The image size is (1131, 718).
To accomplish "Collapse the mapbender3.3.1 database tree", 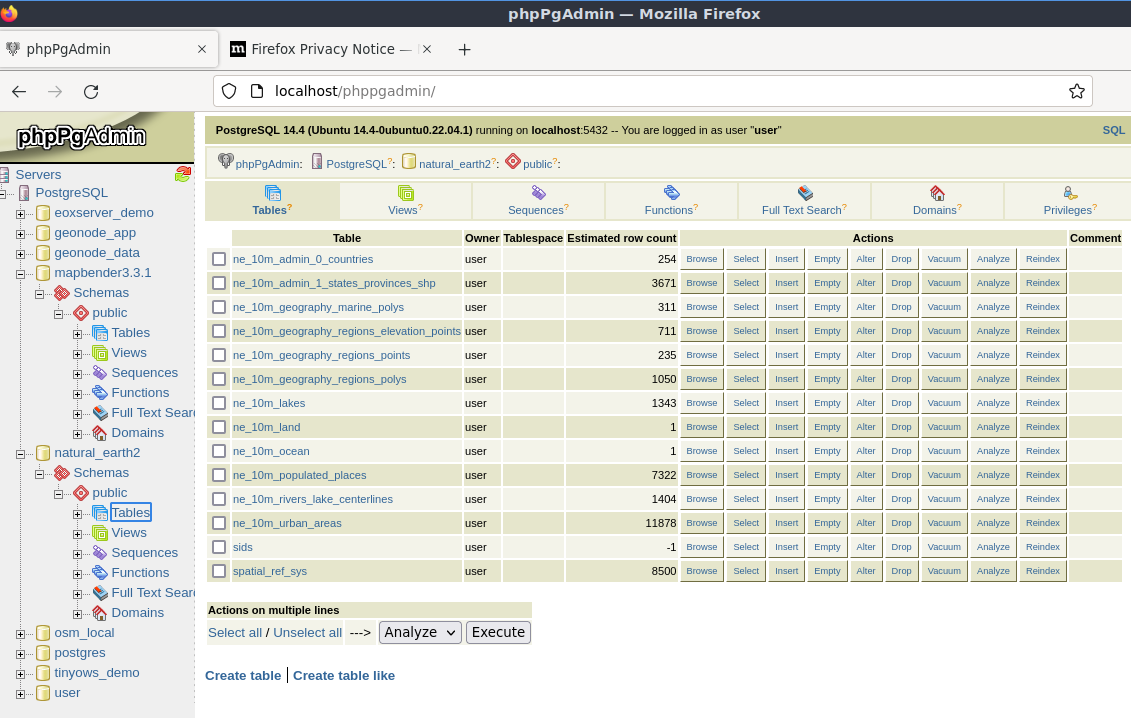I will pyautogui.click(x=20, y=273).
